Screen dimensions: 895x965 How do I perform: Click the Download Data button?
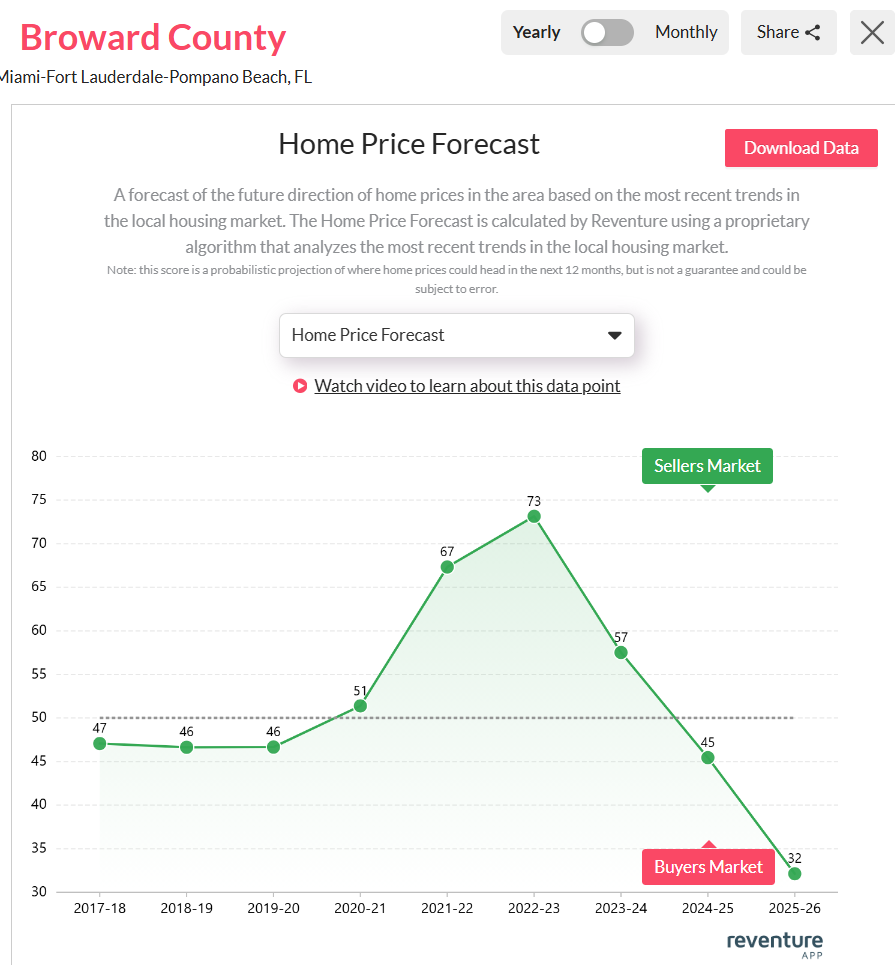[x=801, y=147]
